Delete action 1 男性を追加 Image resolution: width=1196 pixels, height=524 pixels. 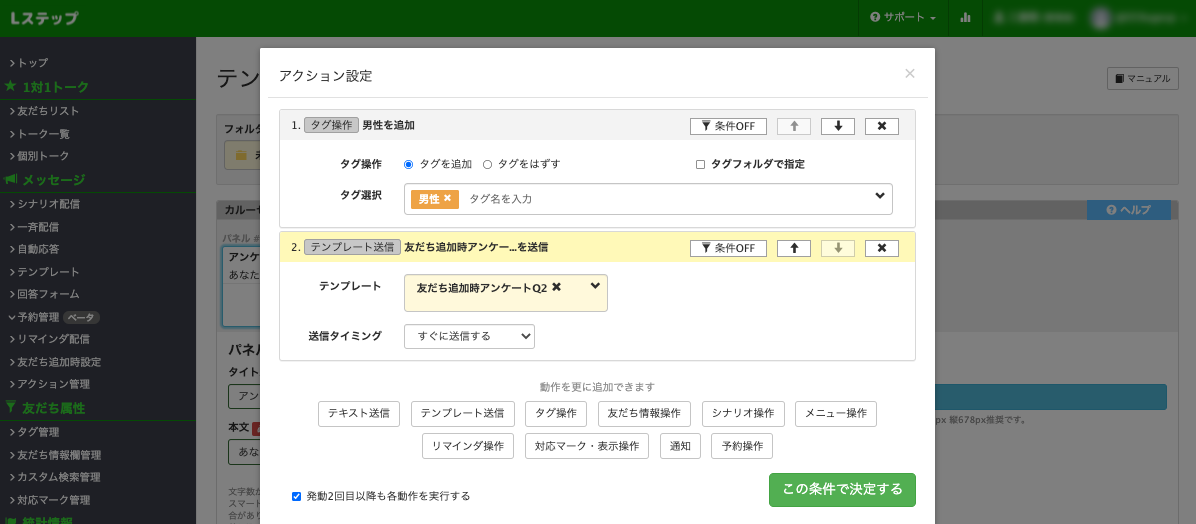(882, 126)
